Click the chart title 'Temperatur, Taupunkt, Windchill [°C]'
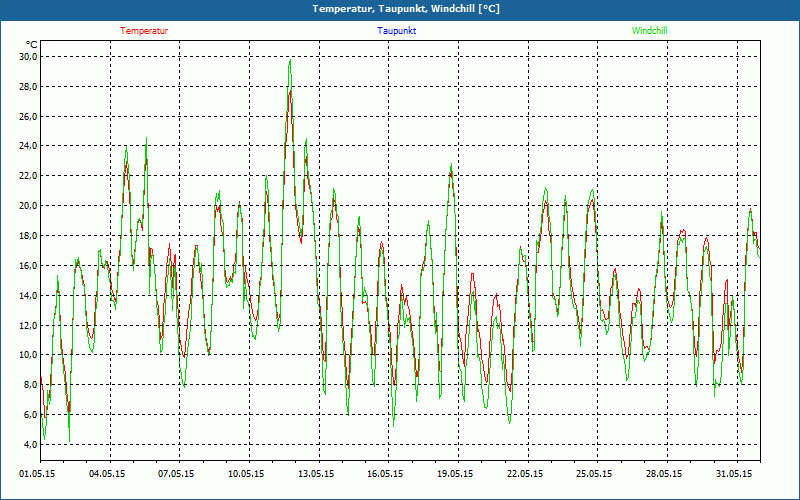The image size is (800, 500). coord(406,9)
